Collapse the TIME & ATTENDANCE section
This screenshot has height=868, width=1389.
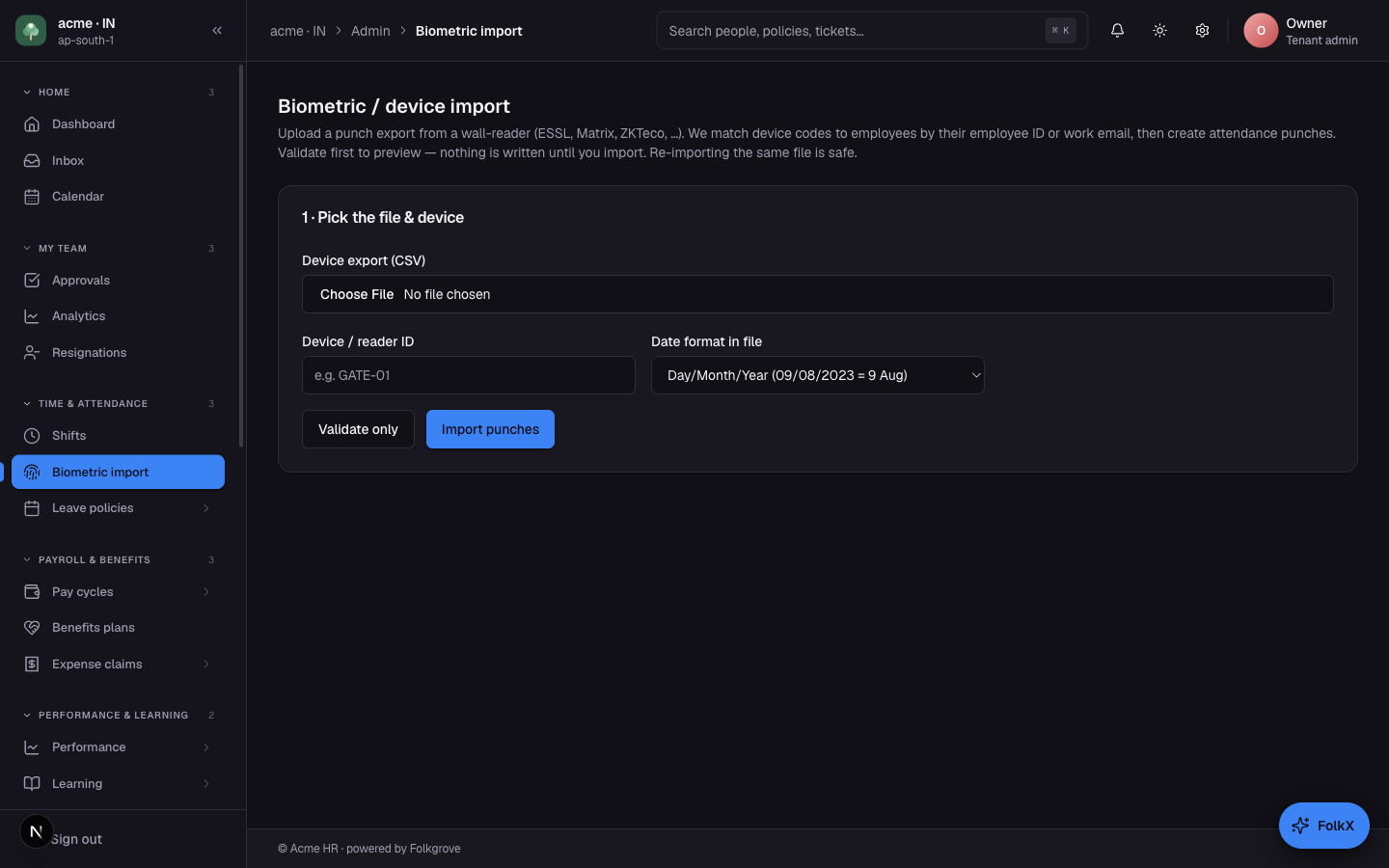(x=27, y=404)
